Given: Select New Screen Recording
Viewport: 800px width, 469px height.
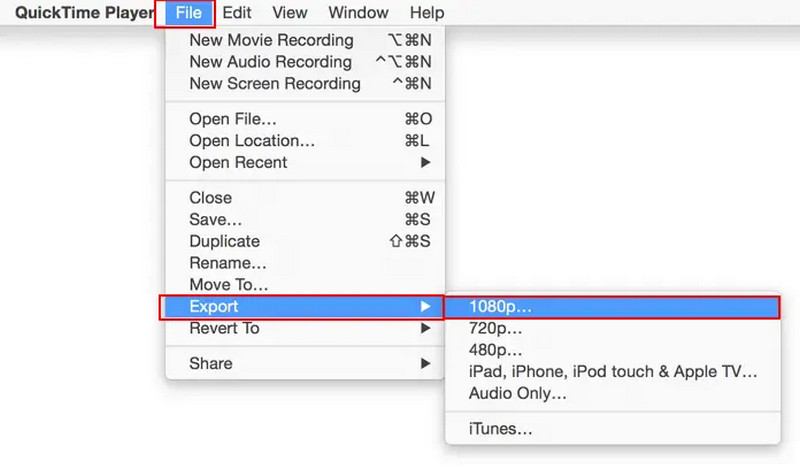Looking at the screenshot, I should tap(275, 84).
